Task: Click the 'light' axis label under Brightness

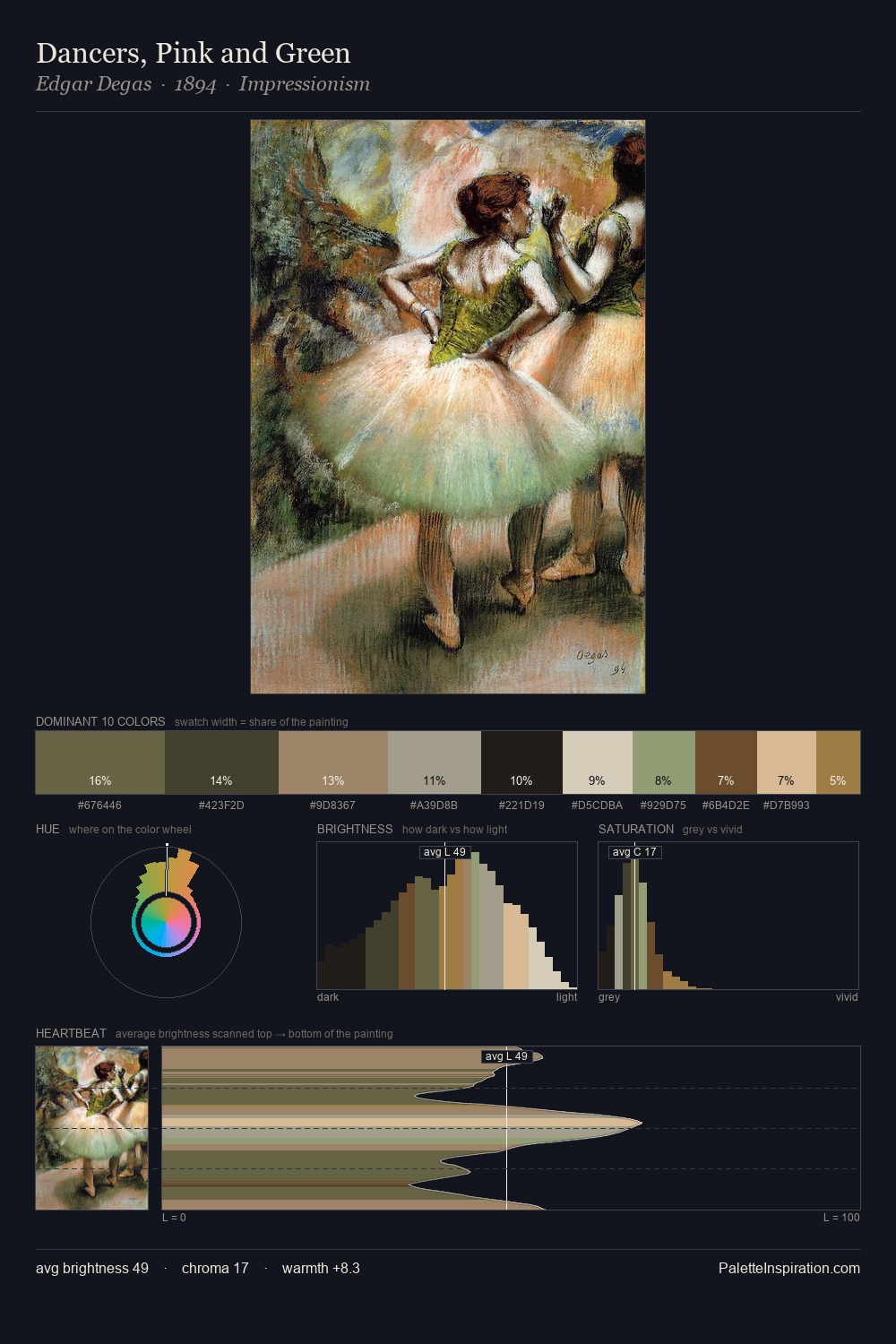Action: [x=566, y=997]
